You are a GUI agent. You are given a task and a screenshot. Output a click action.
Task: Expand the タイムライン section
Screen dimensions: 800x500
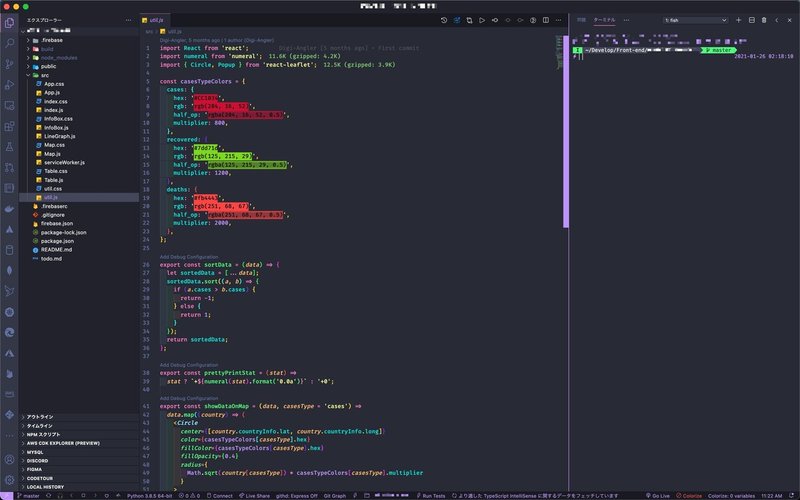point(79,426)
